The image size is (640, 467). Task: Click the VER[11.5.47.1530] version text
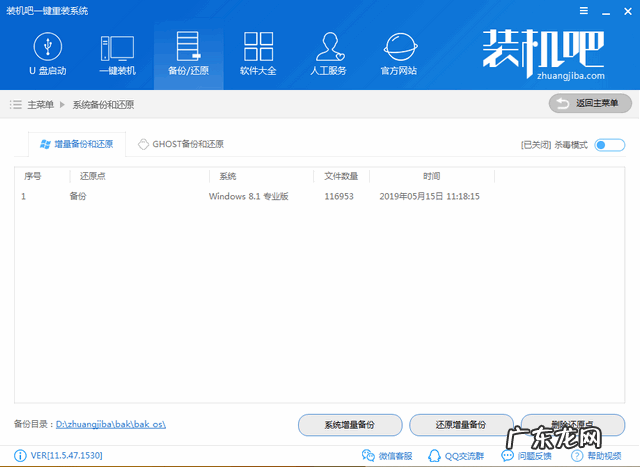[x=67, y=456]
